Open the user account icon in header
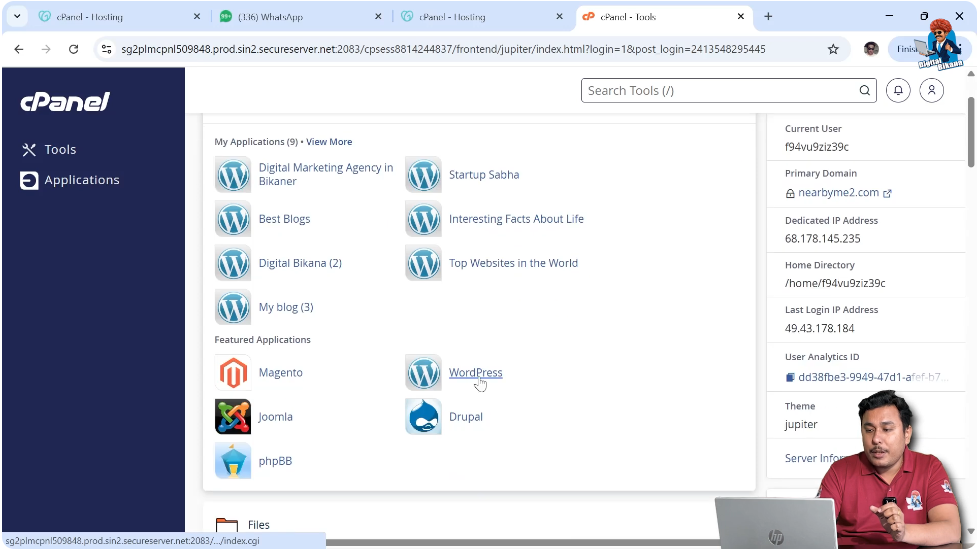 (x=932, y=90)
